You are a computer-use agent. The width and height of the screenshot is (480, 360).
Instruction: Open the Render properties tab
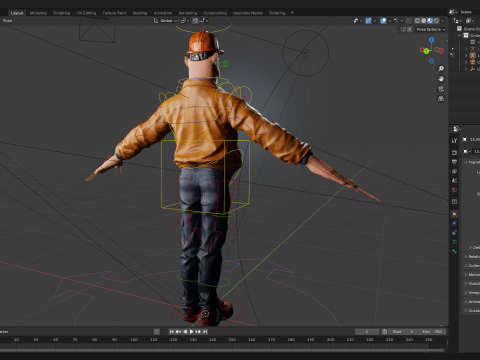(x=454, y=153)
